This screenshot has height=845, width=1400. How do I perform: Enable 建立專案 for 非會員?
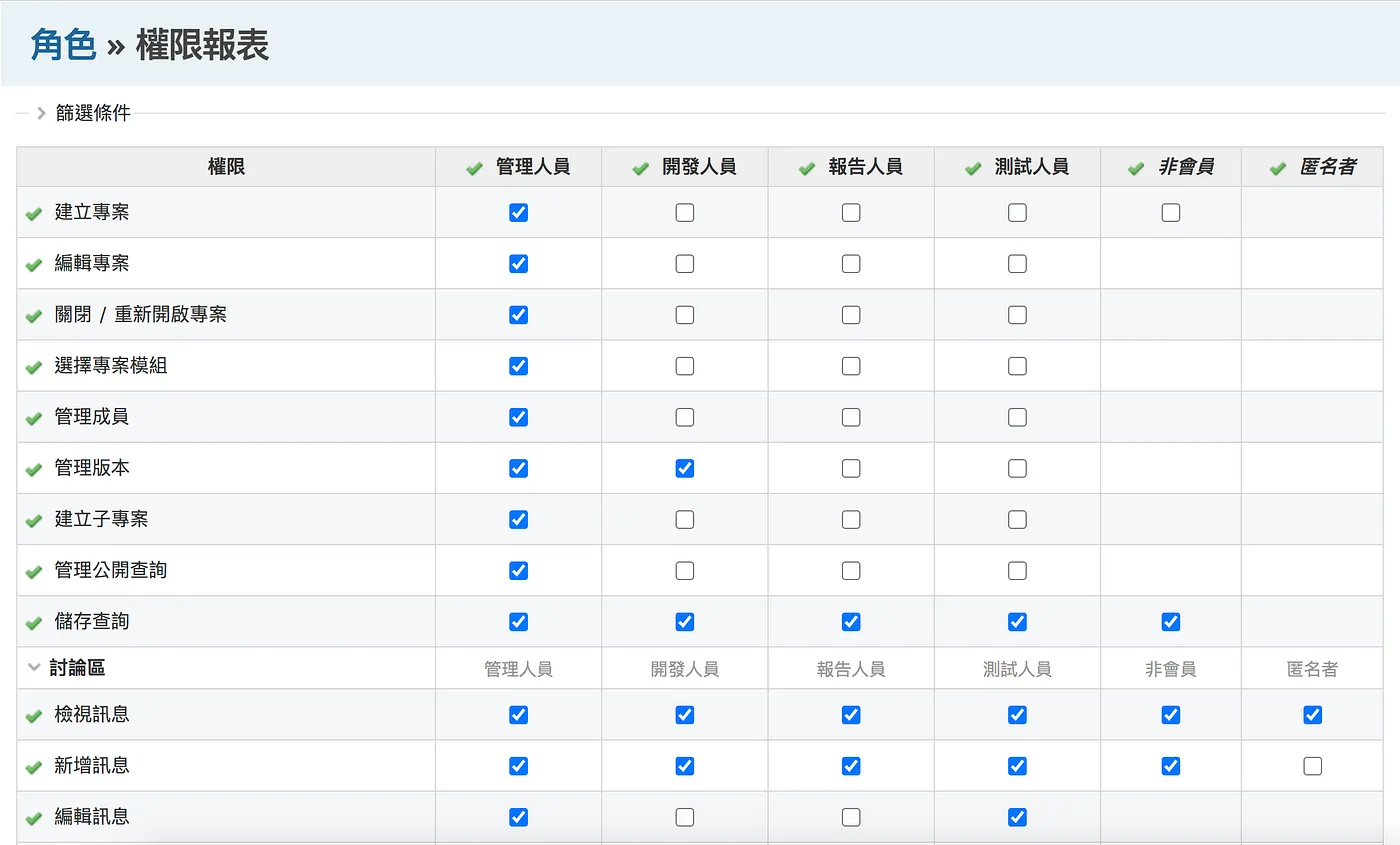(x=1171, y=212)
